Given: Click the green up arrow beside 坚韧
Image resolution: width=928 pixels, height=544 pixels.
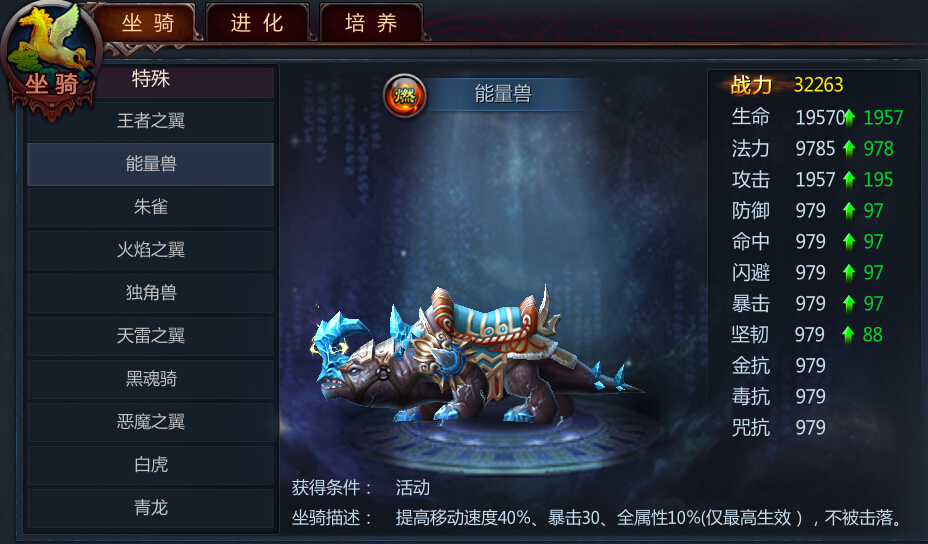Looking at the screenshot, I should (848, 334).
